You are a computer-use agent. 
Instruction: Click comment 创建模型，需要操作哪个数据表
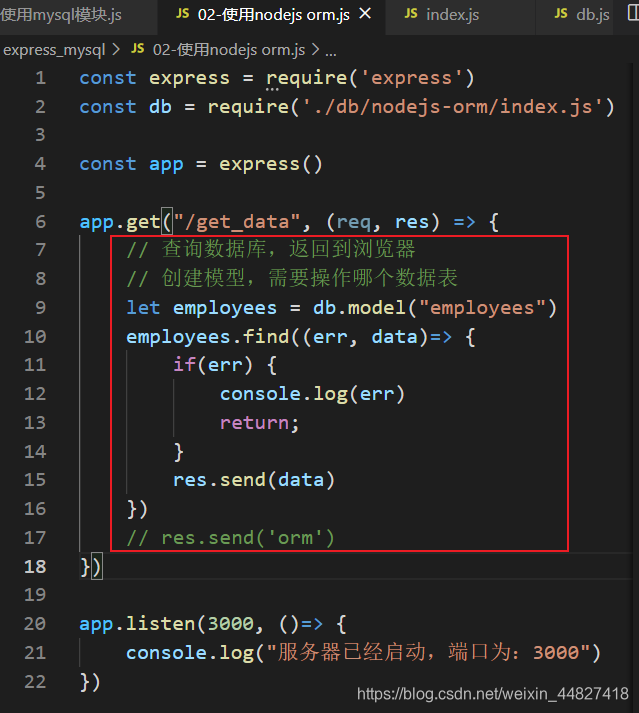[x=292, y=278]
